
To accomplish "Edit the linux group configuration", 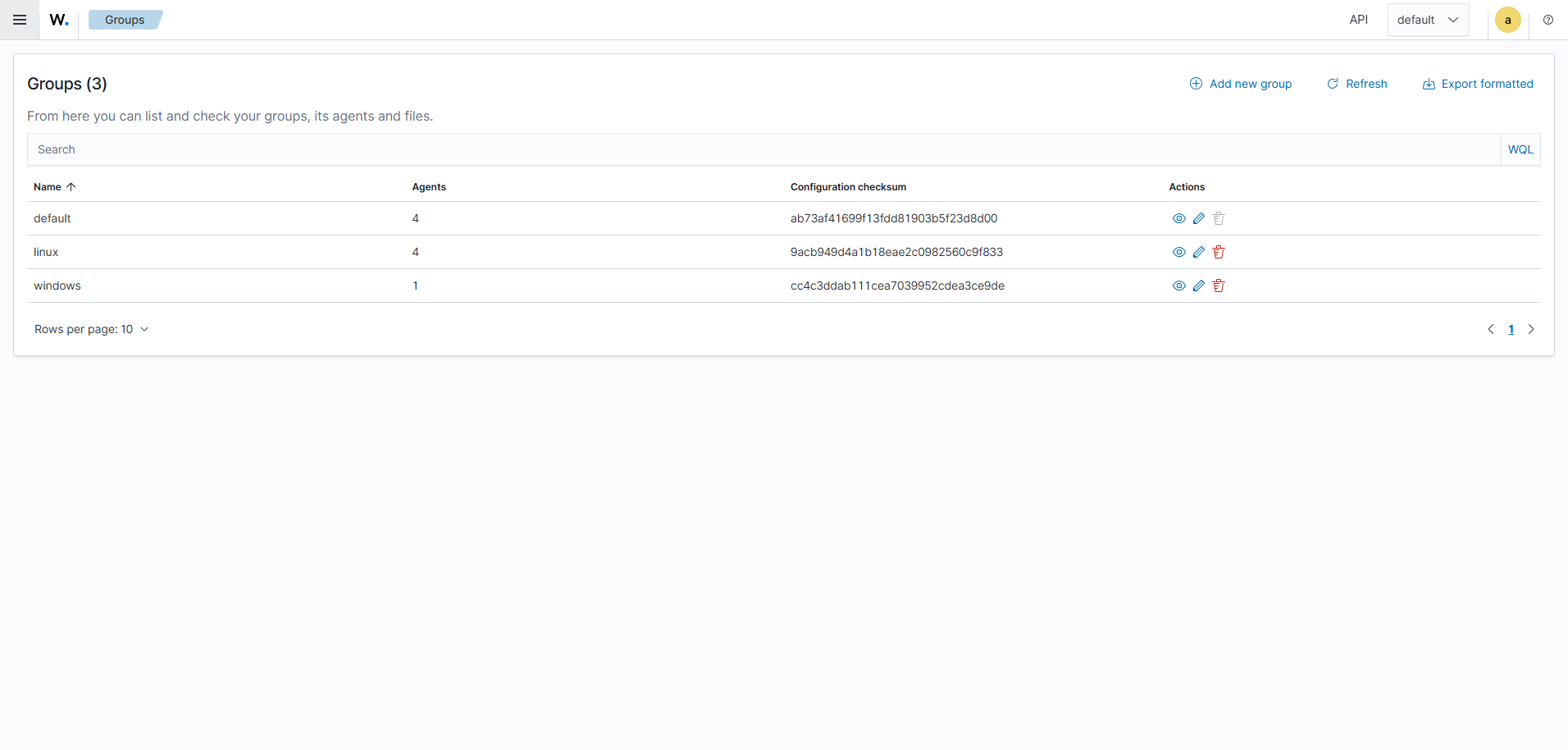I will 1199,252.
